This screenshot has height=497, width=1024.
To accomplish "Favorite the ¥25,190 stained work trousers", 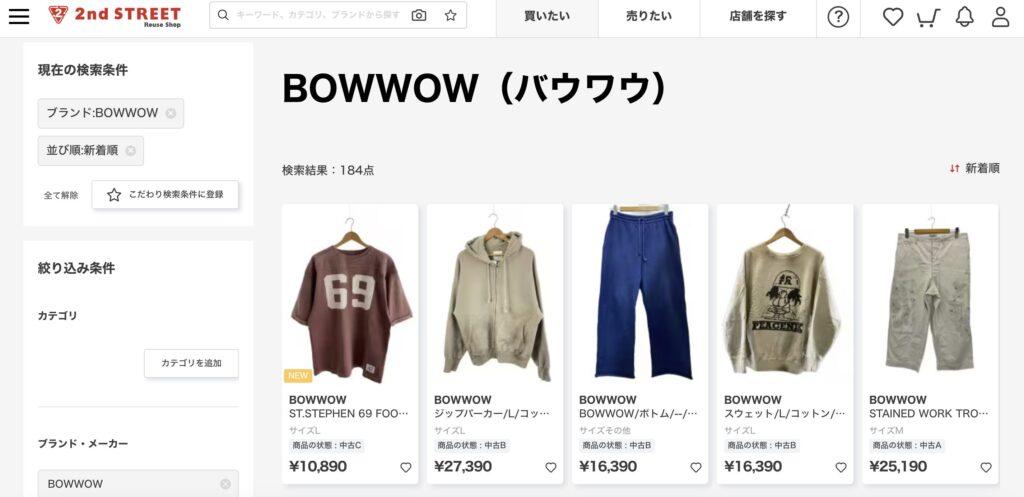I will (985, 468).
